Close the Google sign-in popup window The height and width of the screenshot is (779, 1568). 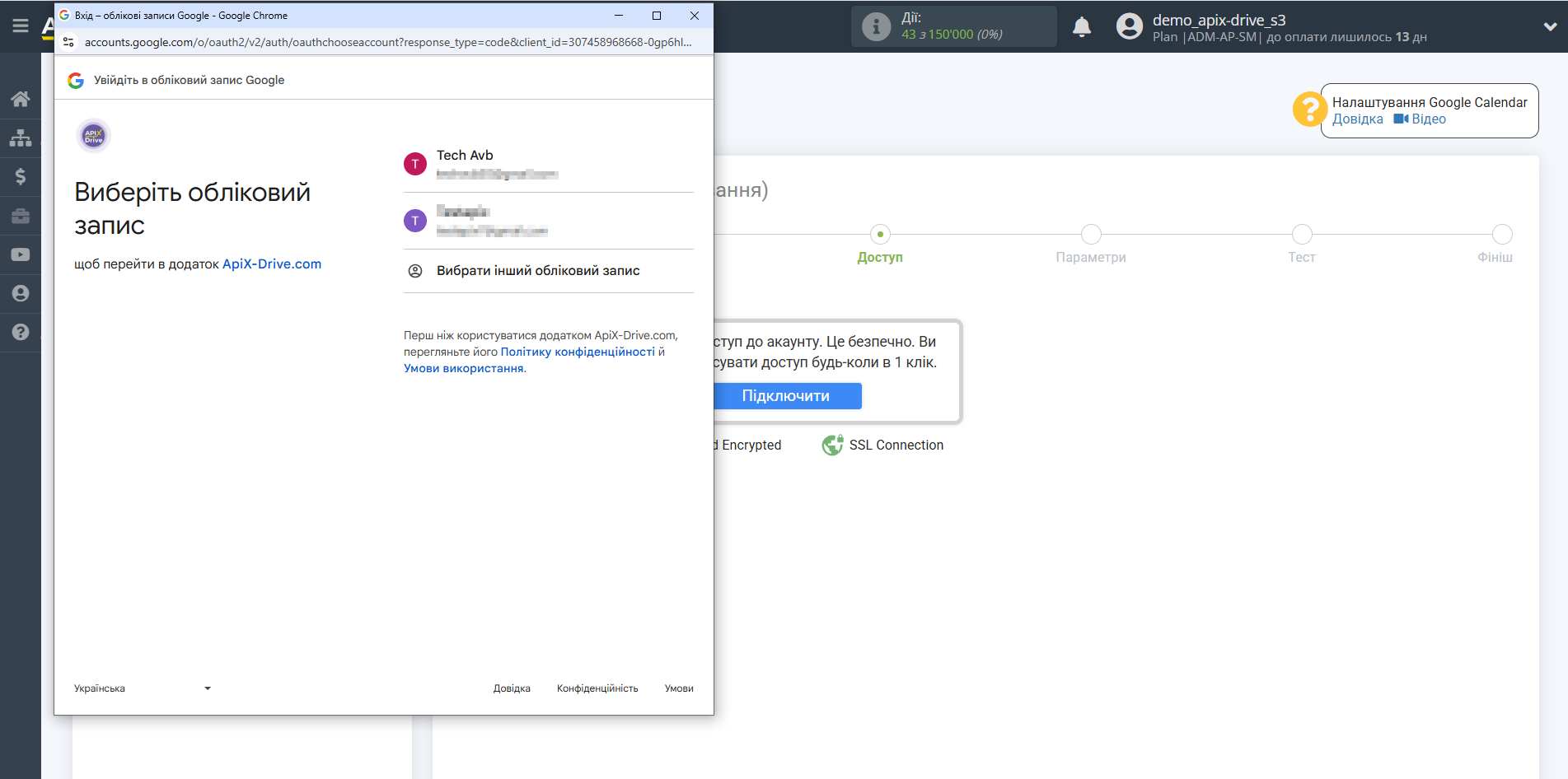click(x=695, y=16)
